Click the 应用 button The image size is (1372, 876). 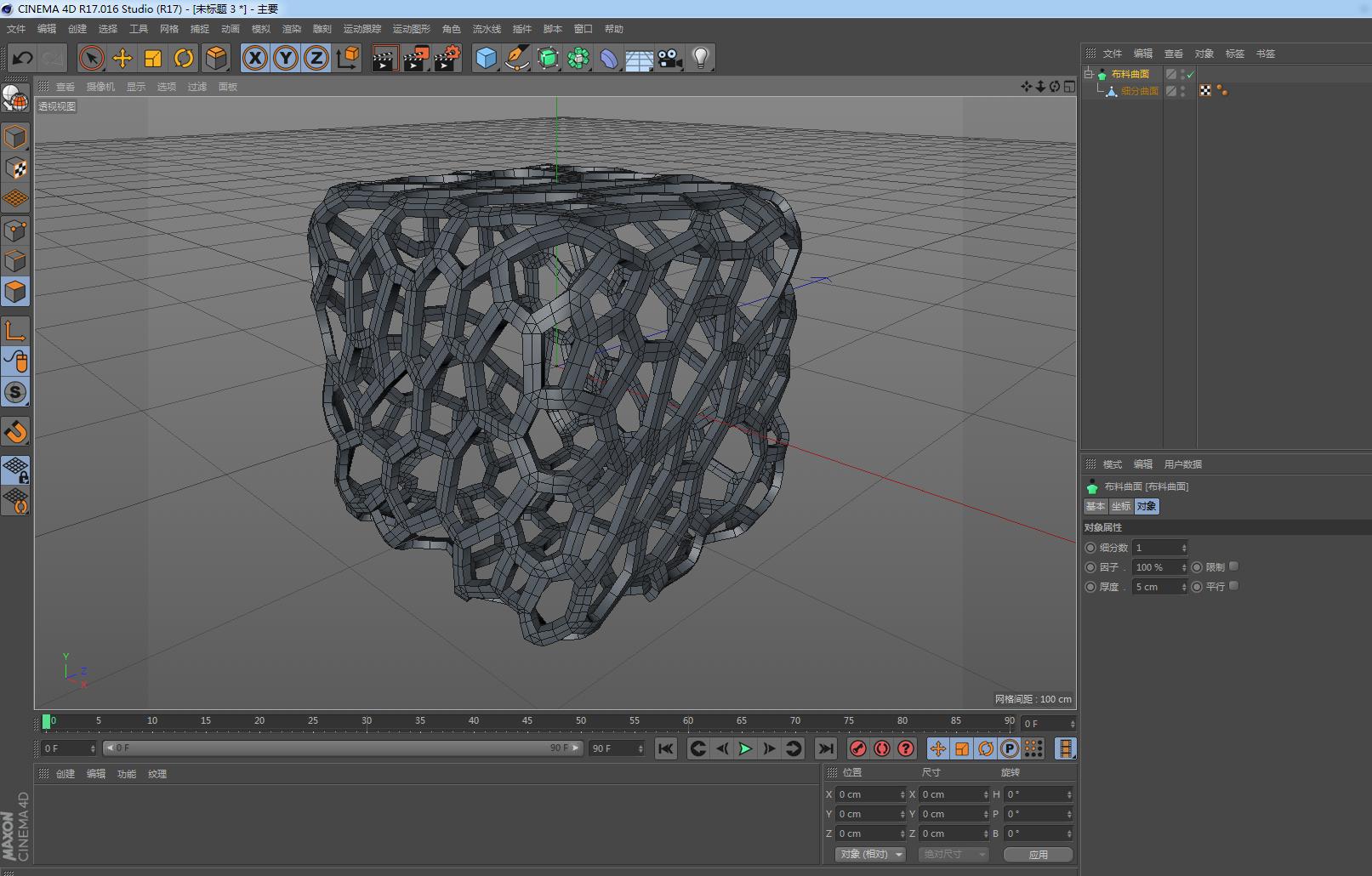[x=1039, y=854]
